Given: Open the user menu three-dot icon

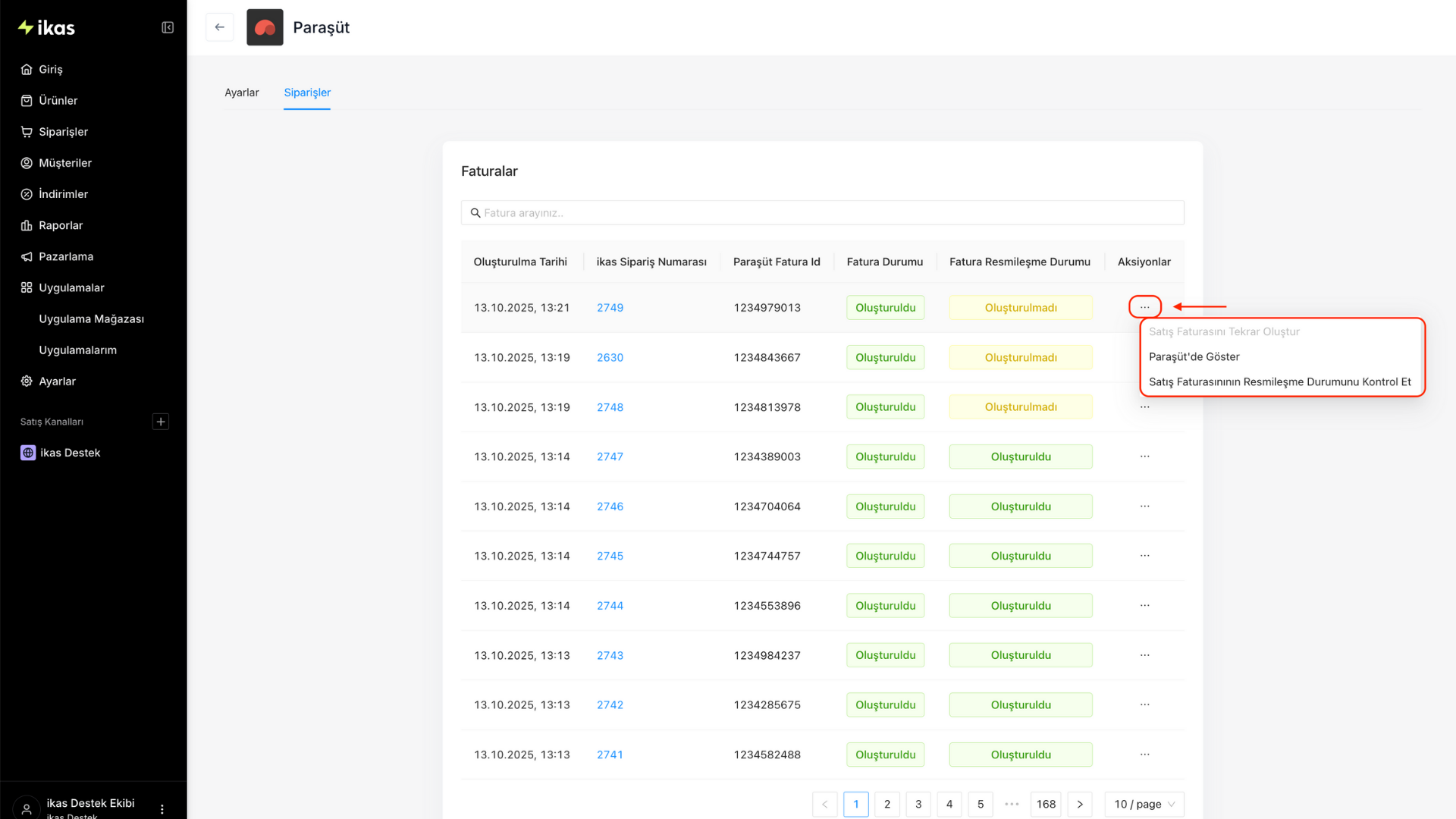Looking at the screenshot, I should [162, 809].
